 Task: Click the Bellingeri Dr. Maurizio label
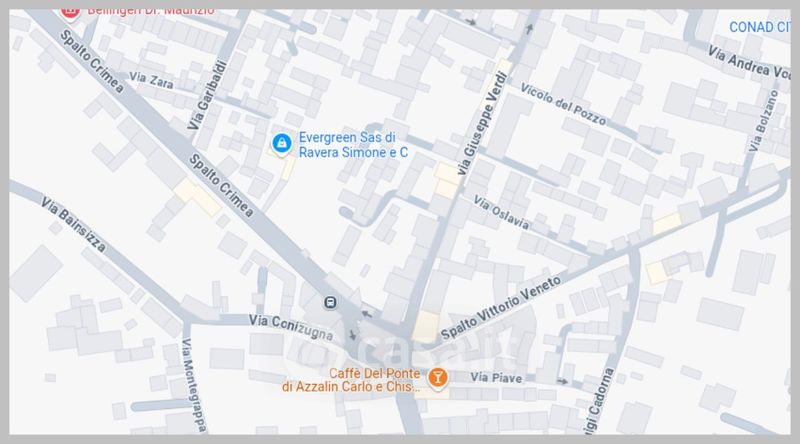[151, 11]
